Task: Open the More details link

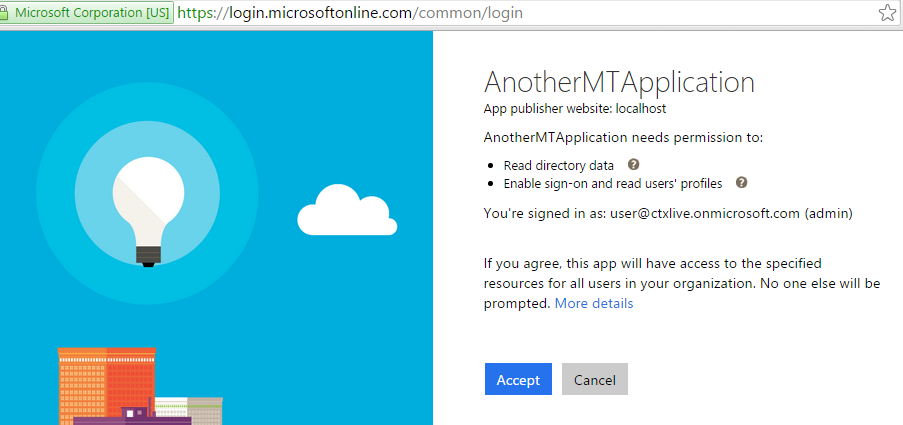Action: tap(594, 303)
